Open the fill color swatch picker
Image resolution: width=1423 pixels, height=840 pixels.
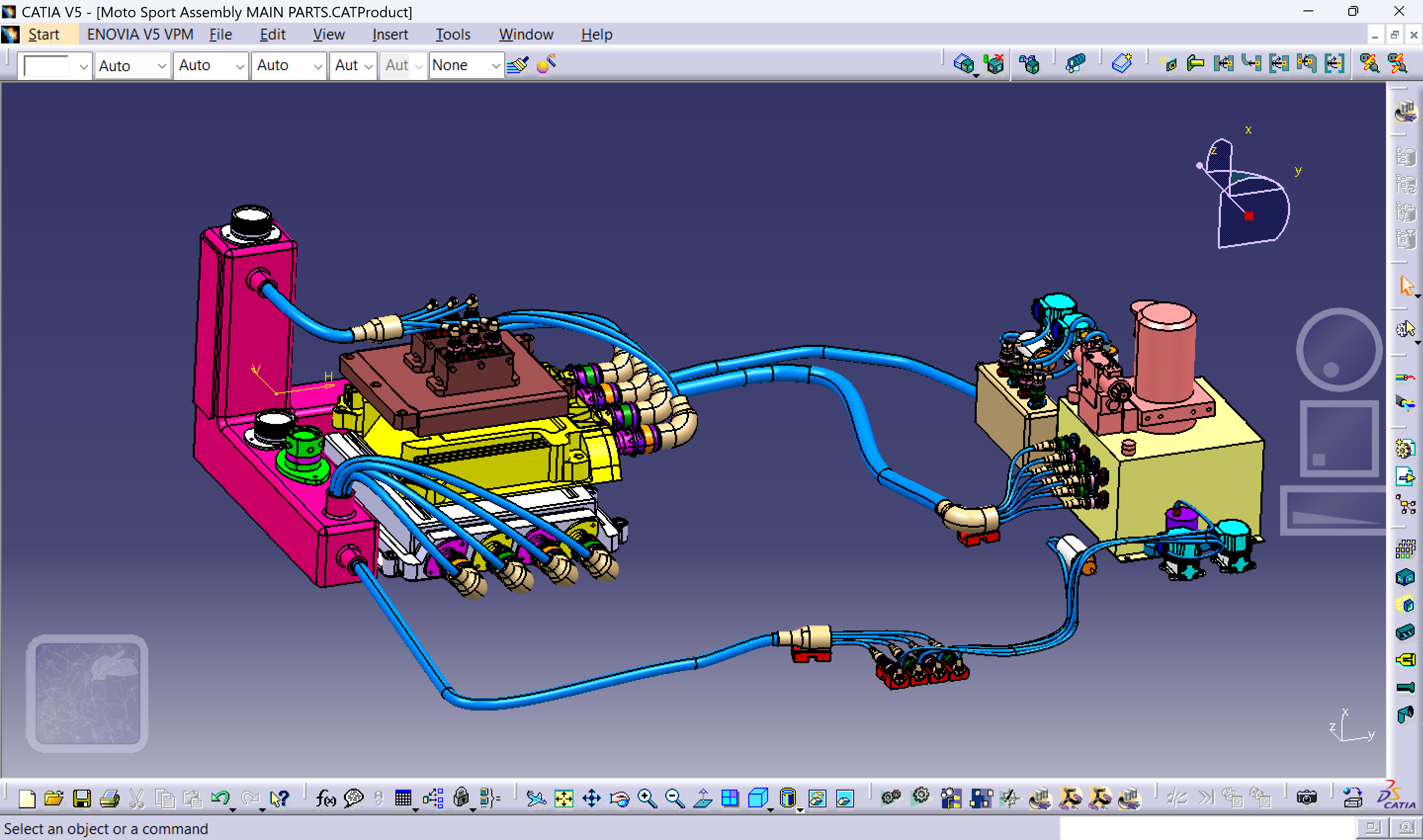pos(54,65)
